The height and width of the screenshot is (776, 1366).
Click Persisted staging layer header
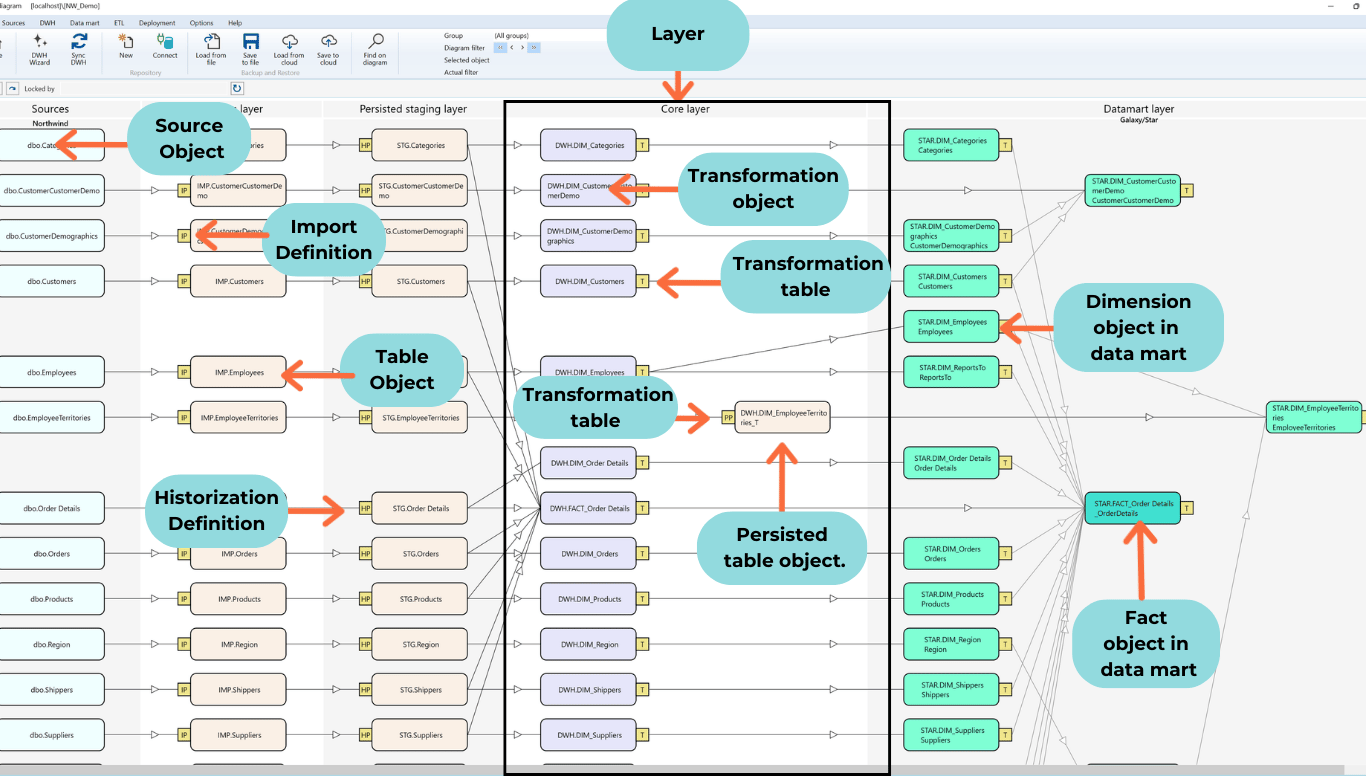[x=413, y=109]
